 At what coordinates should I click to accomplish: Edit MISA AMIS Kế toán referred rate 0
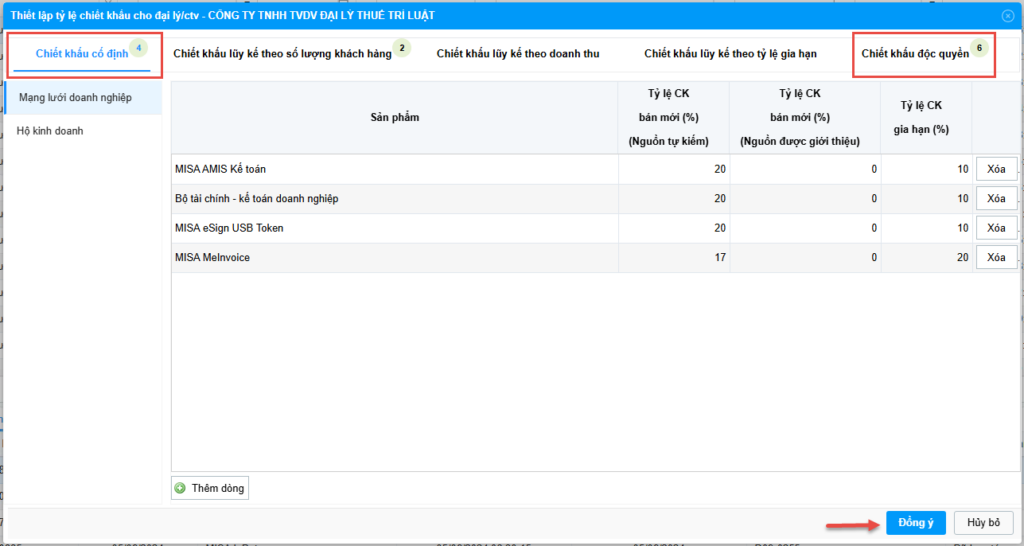805,169
